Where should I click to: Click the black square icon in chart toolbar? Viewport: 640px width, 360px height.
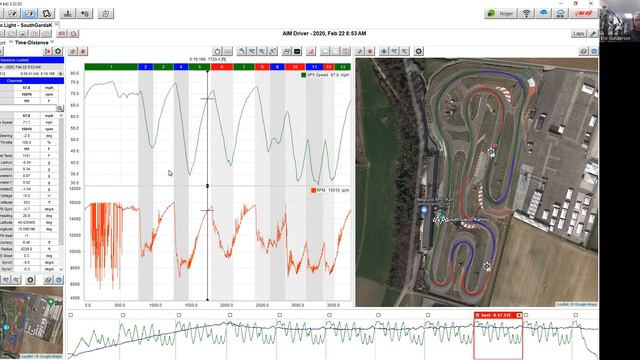click(x=297, y=51)
